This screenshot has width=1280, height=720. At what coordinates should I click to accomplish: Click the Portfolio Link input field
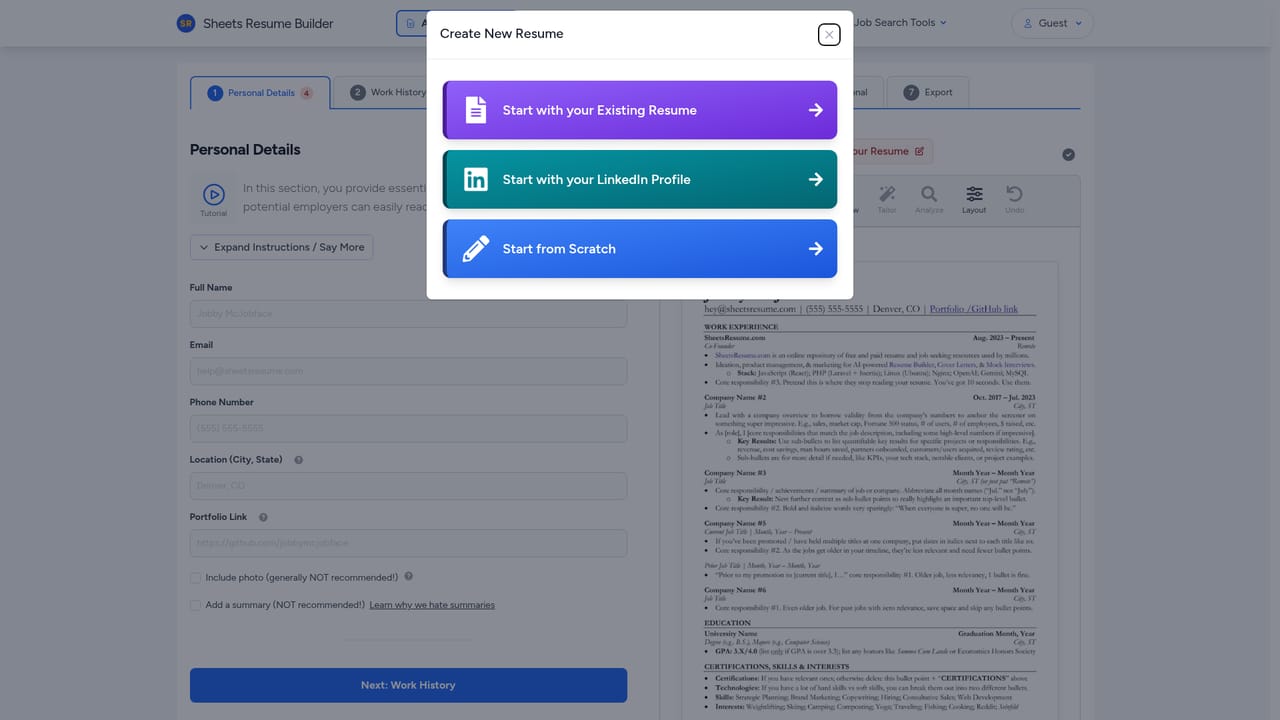pos(408,543)
